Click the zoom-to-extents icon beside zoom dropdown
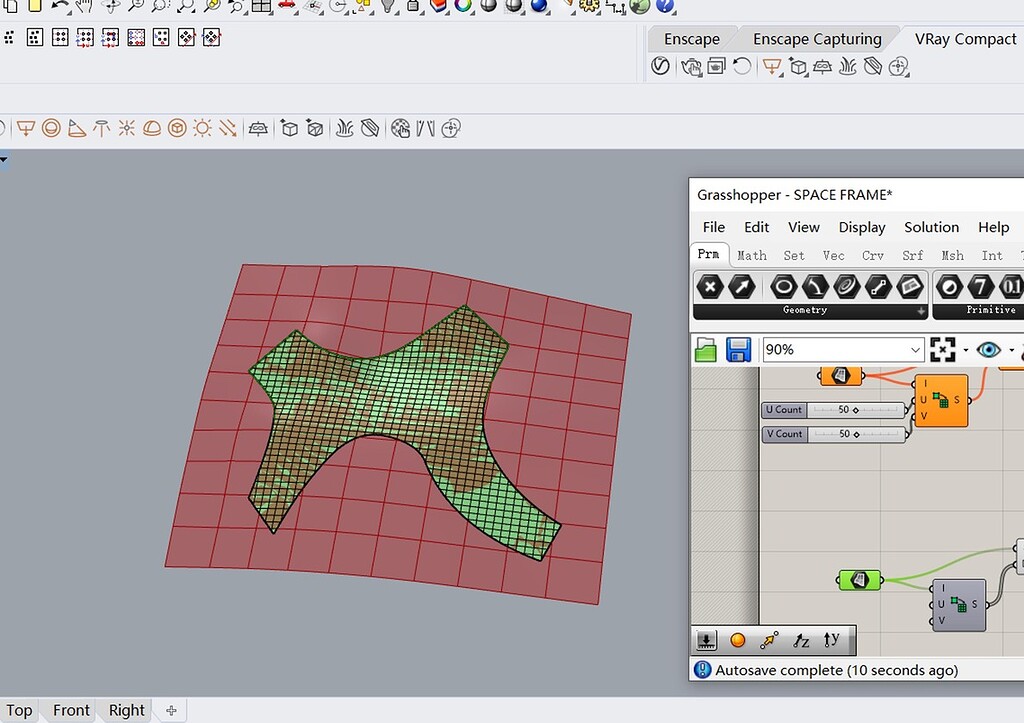 (x=940, y=349)
